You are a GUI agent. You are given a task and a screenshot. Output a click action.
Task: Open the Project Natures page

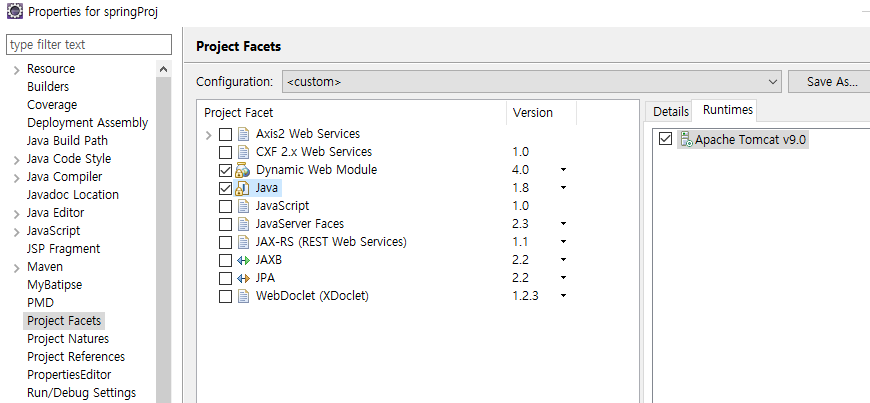(x=68, y=339)
